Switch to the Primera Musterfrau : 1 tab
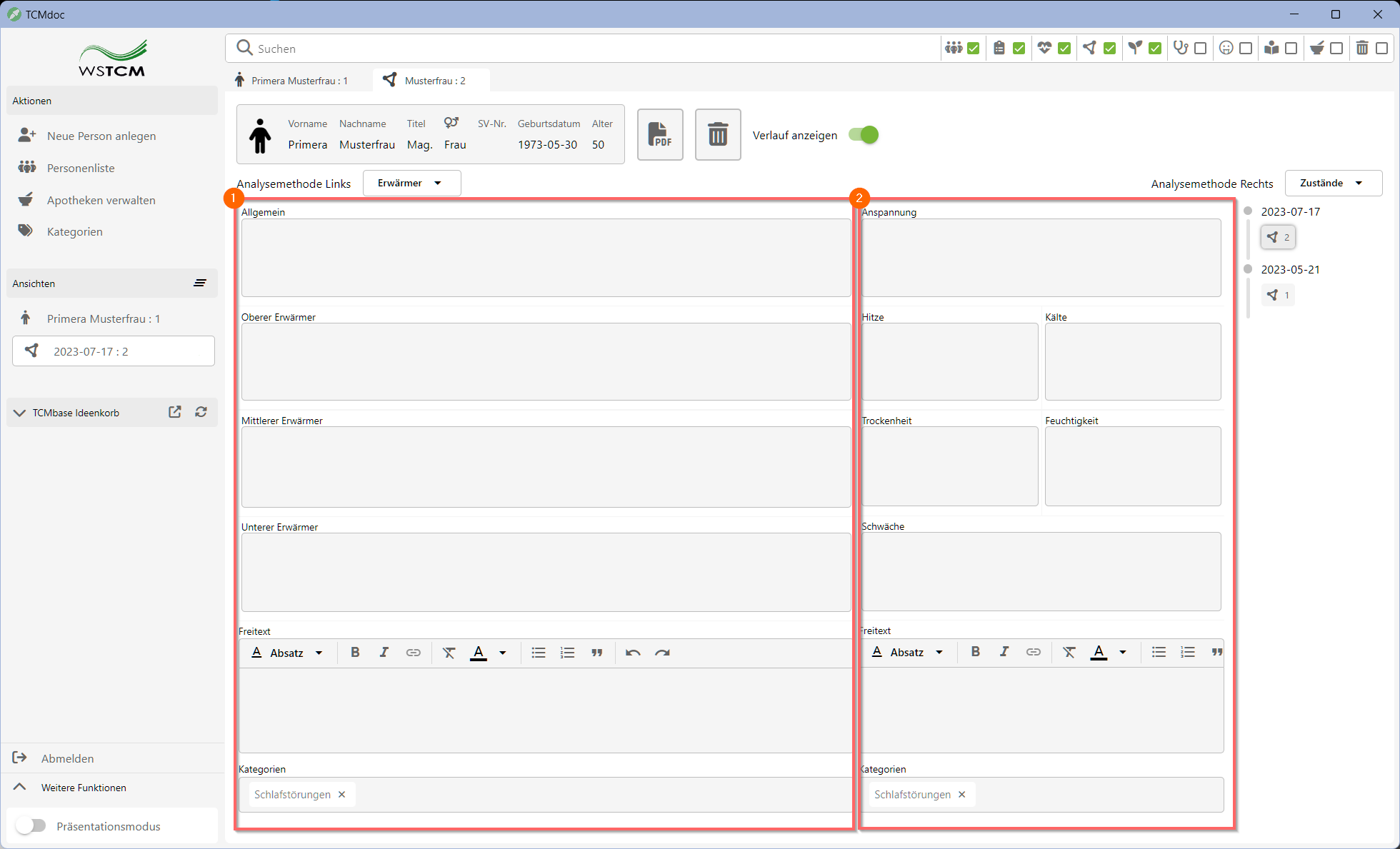This screenshot has width=1400, height=849. (291, 81)
